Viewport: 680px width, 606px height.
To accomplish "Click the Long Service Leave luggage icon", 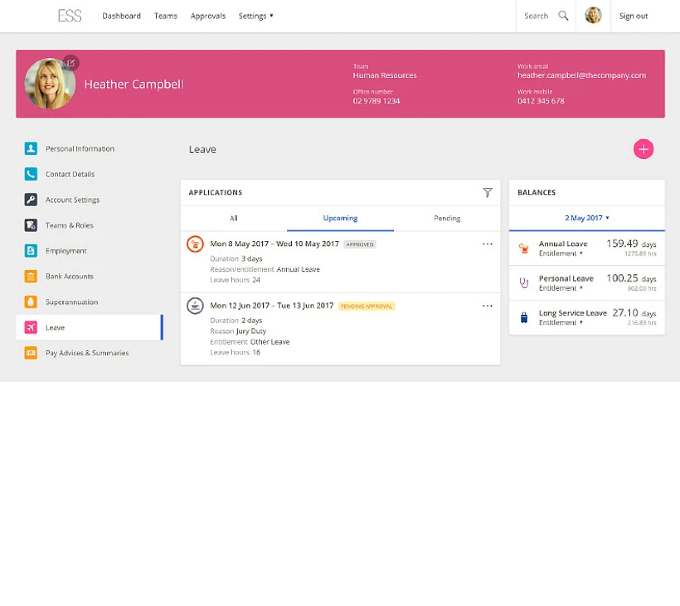I will [524, 318].
